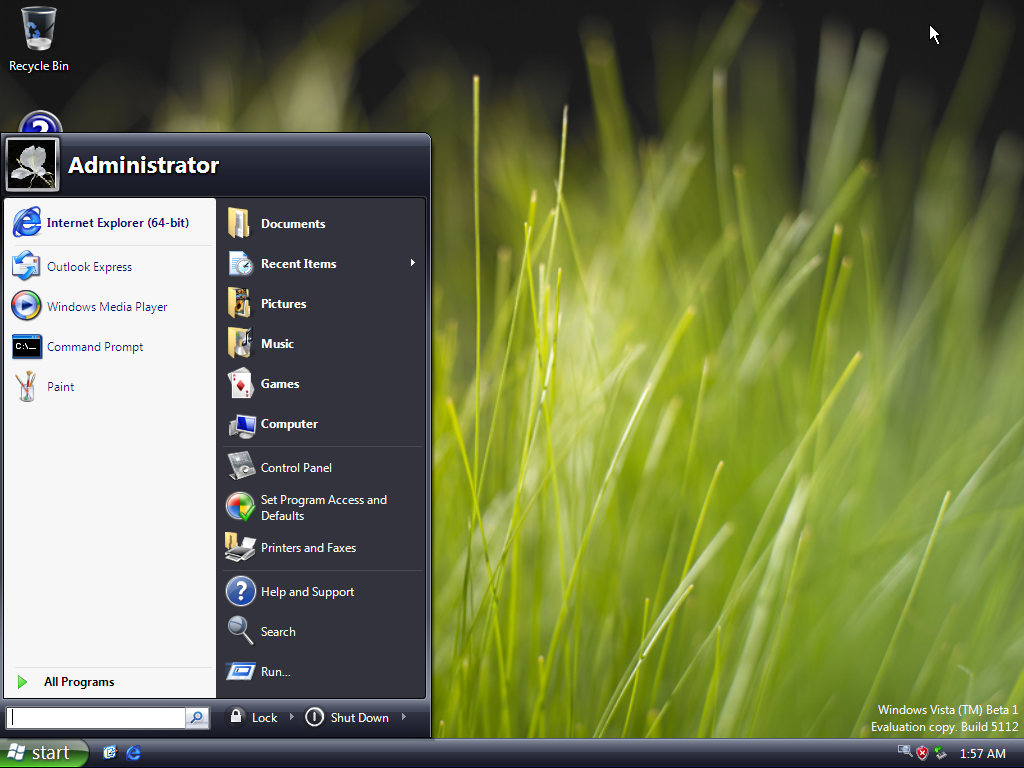The width and height of the screenshot is (1024, 768).
Task: Click the Lock button
Action: point(254,717)
